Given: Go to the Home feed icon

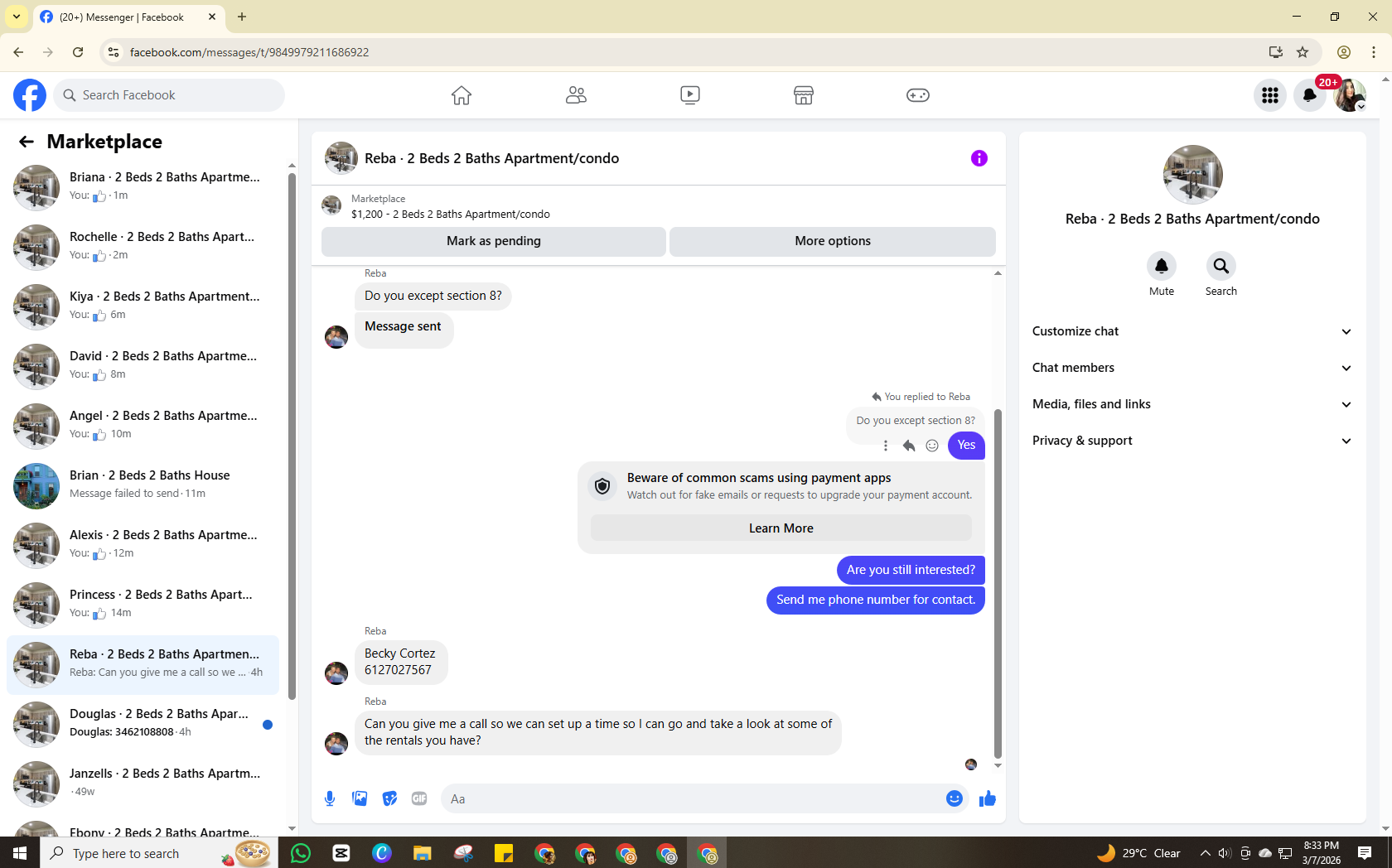Looking at the screenshot, I should click(x=462, y=95).
